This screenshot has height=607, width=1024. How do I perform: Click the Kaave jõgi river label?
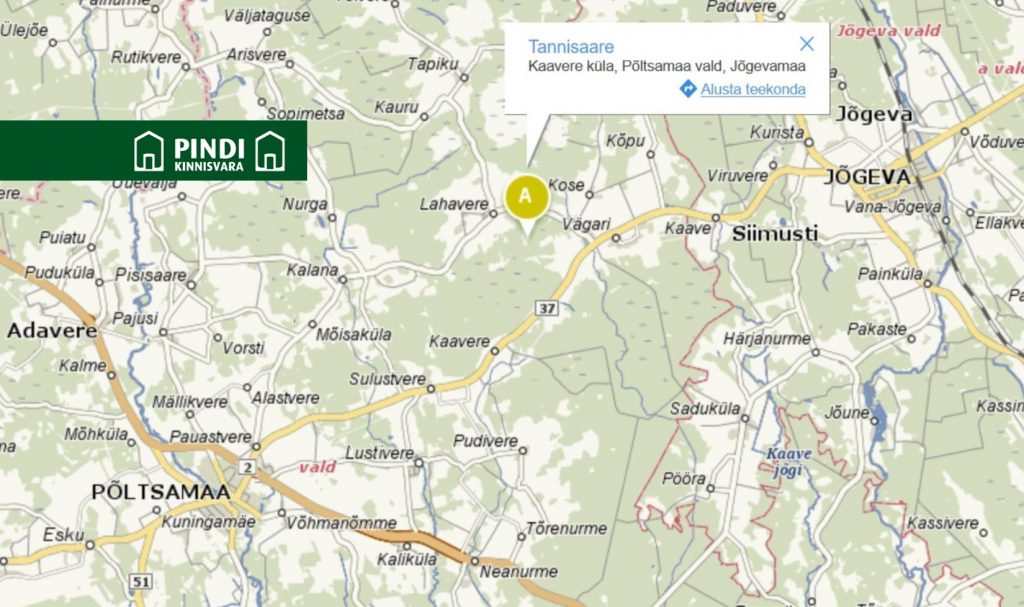pyautogui.click(x=789, y=461)
